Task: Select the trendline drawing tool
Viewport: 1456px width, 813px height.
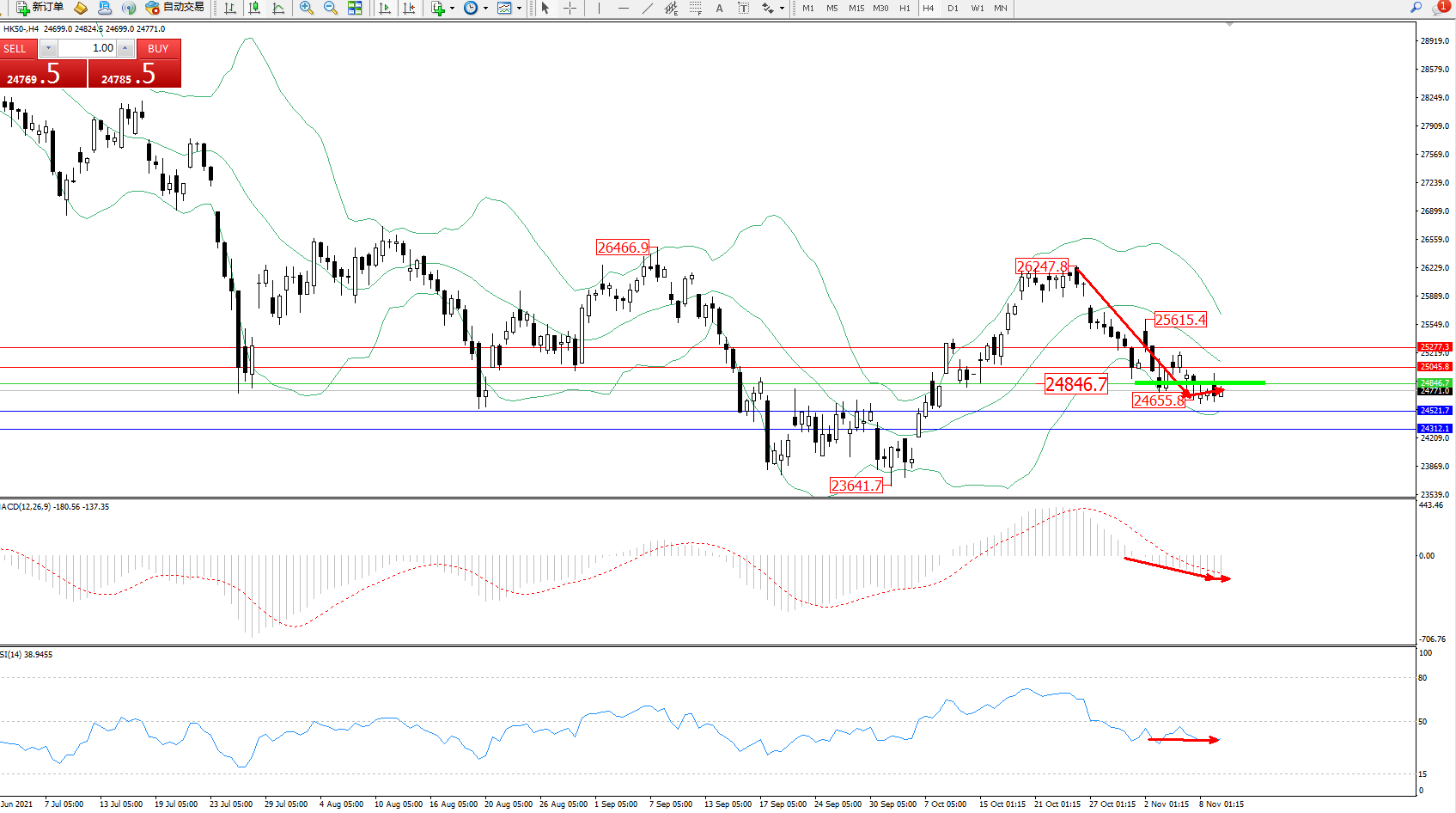Action: pos(648,8)
